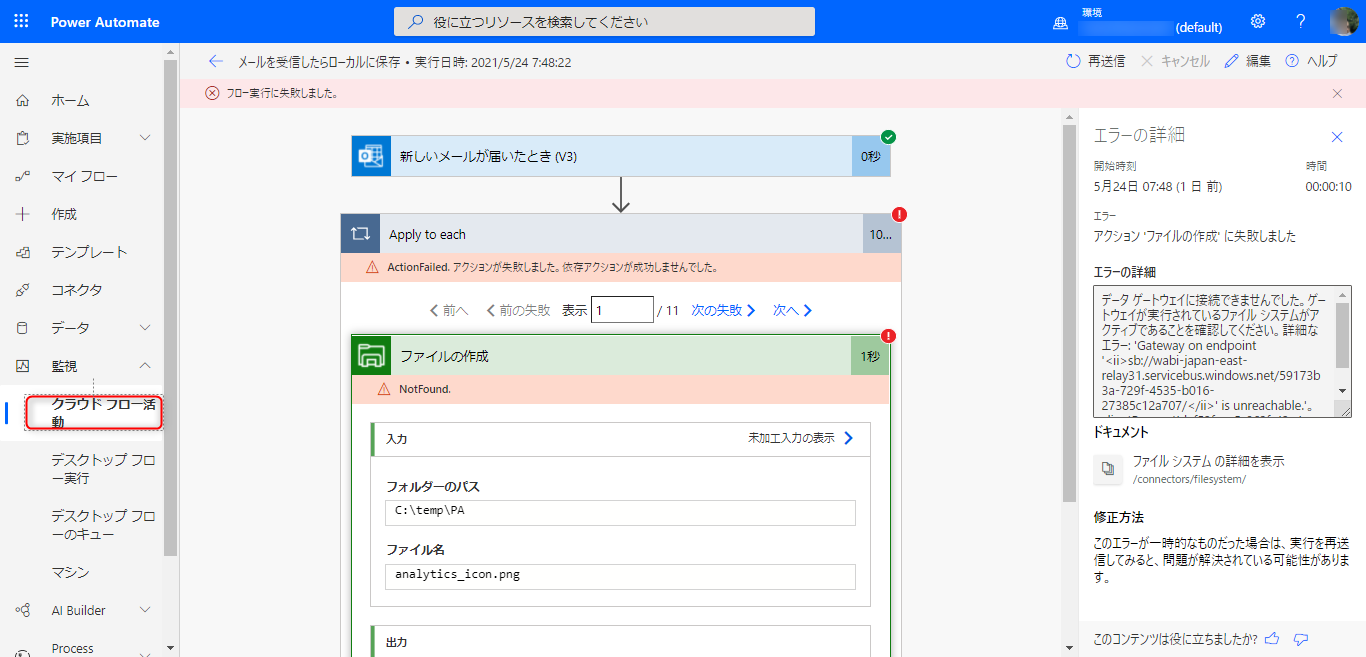Click the green success badge on trigger
This screenshot has height=657, width=1366.
[x=889, y=137]
